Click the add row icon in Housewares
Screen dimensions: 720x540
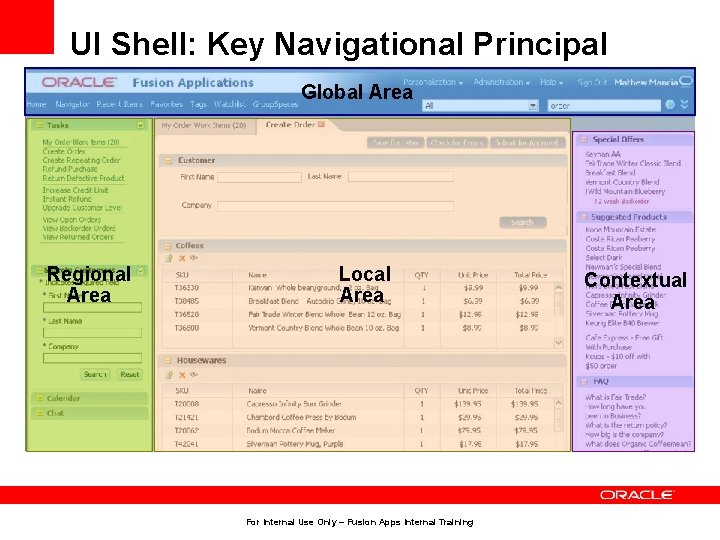(x=169, y=375)
